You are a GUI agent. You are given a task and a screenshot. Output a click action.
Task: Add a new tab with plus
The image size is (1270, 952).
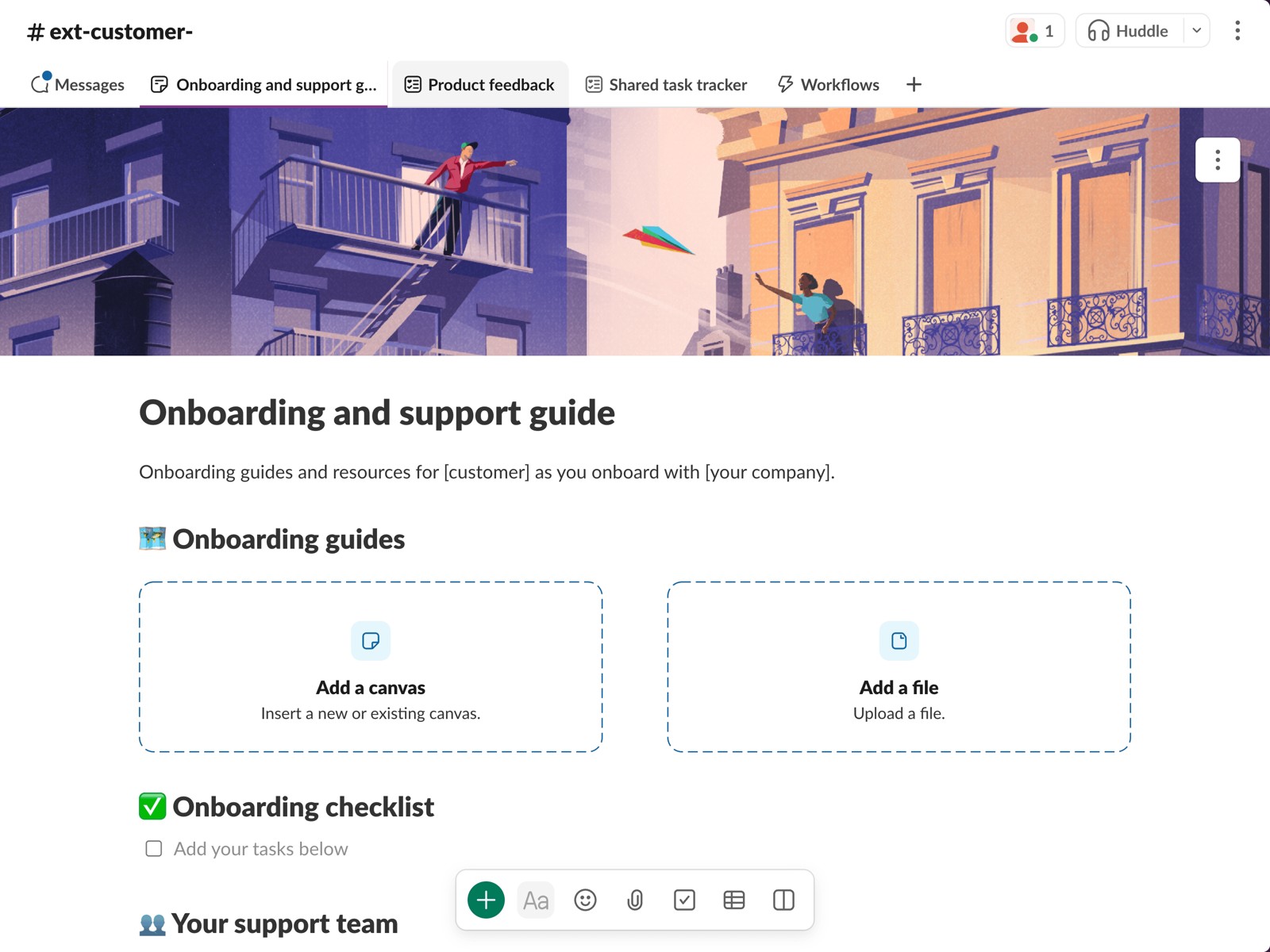pyautogui.click(x=914, y=84)
